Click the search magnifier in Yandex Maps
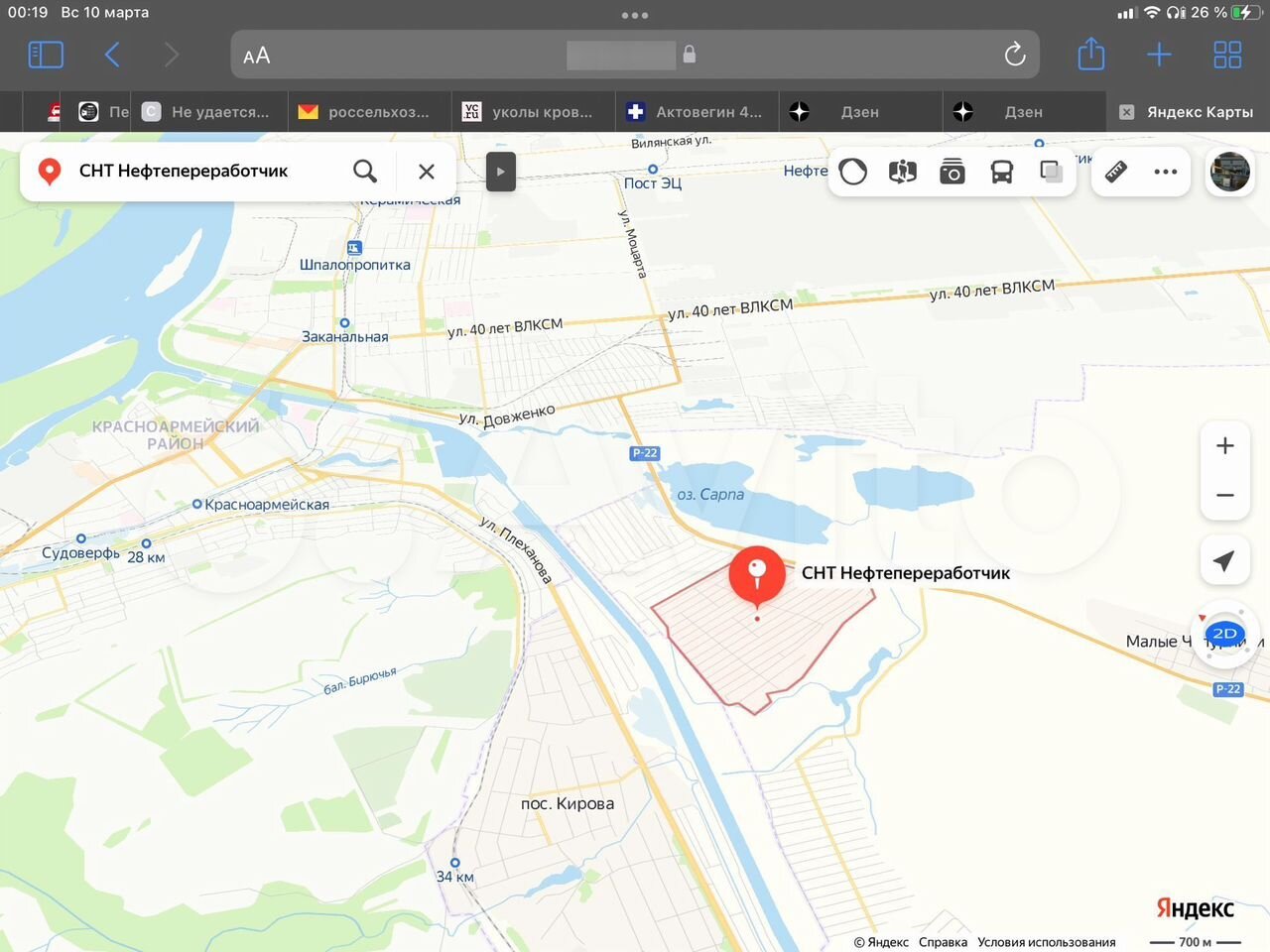 [x=365, y=172]
